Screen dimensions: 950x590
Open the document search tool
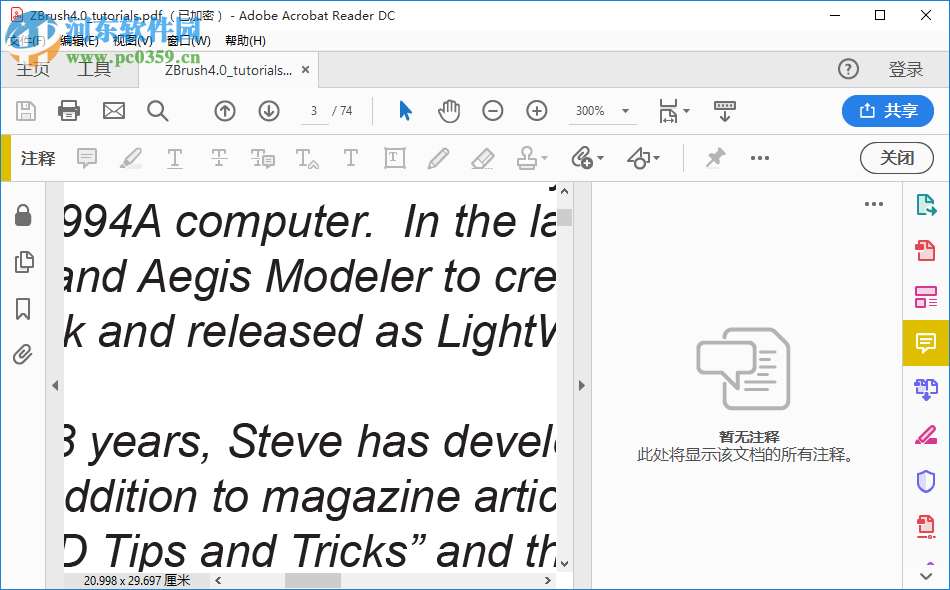click(159, 111)
